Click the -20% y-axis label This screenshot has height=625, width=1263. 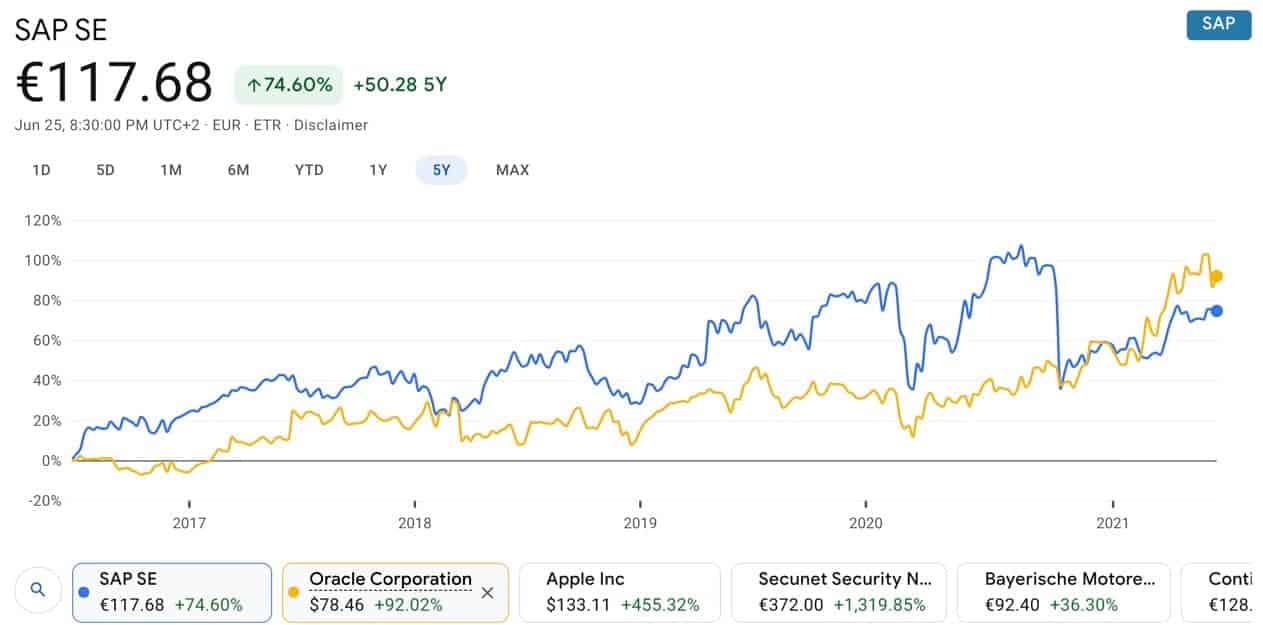click(x=44, y=500)
